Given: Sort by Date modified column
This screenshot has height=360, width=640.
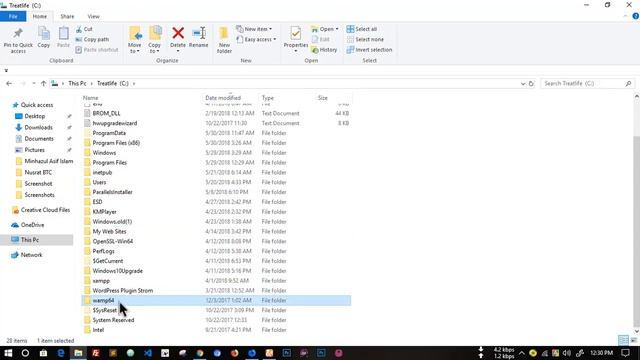Looking at the screenshot, I should point(223,98).
